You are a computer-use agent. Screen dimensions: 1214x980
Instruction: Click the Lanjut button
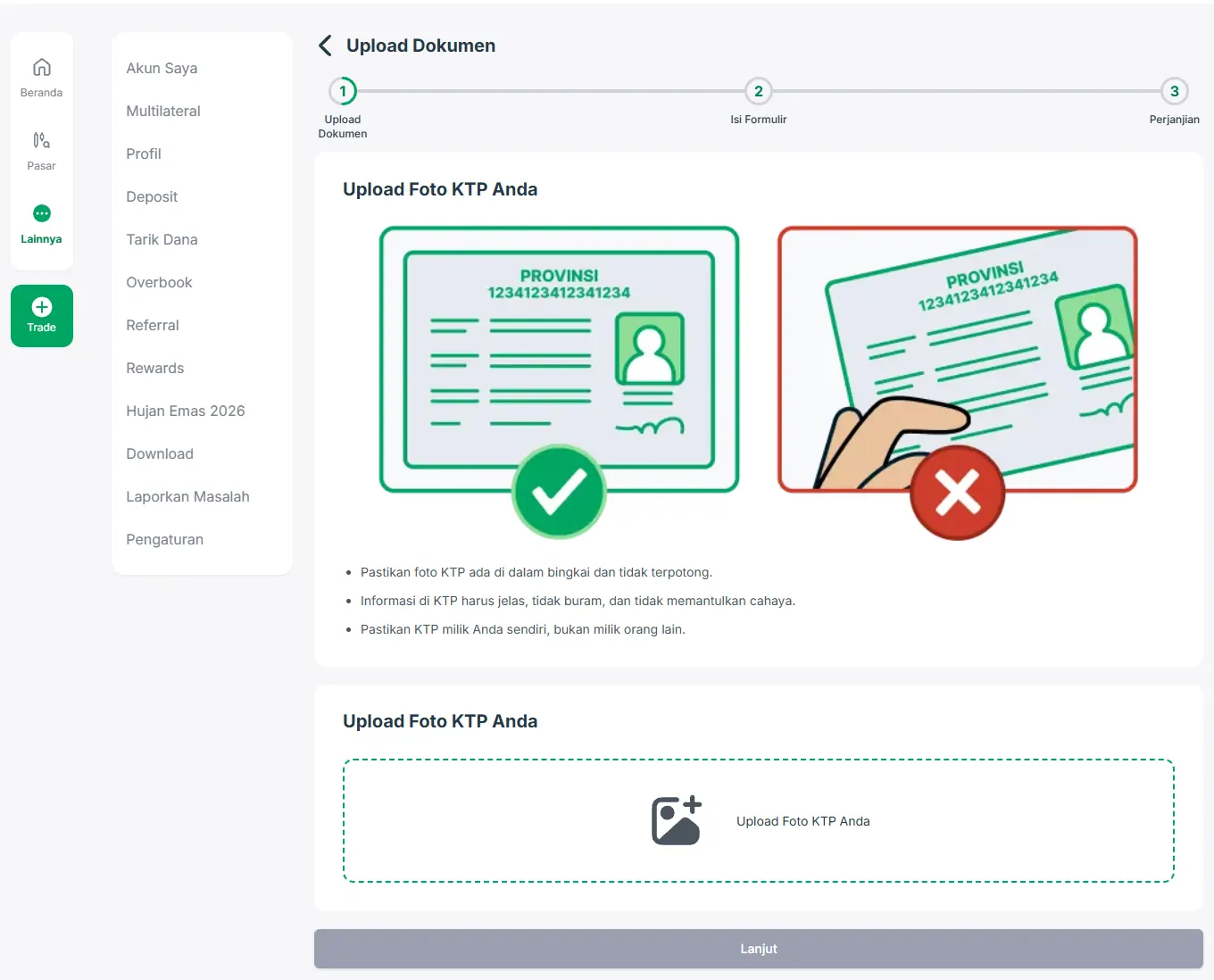click(x=759, y=949)
